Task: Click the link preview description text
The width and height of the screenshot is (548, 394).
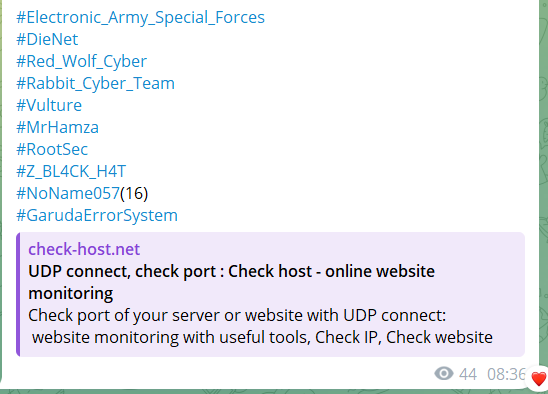Action: point(261,326)
